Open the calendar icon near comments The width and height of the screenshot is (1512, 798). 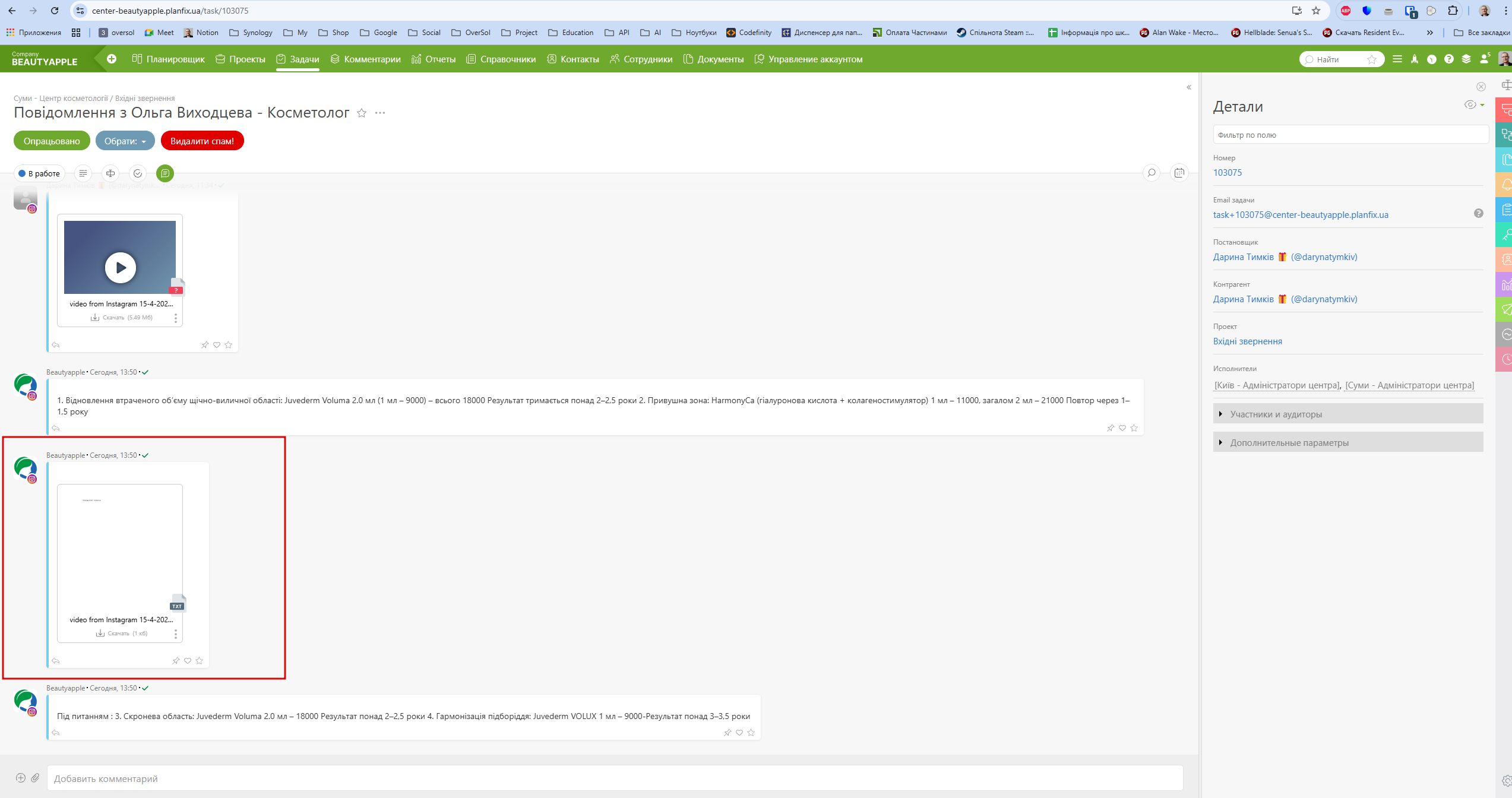point(1179,173)
